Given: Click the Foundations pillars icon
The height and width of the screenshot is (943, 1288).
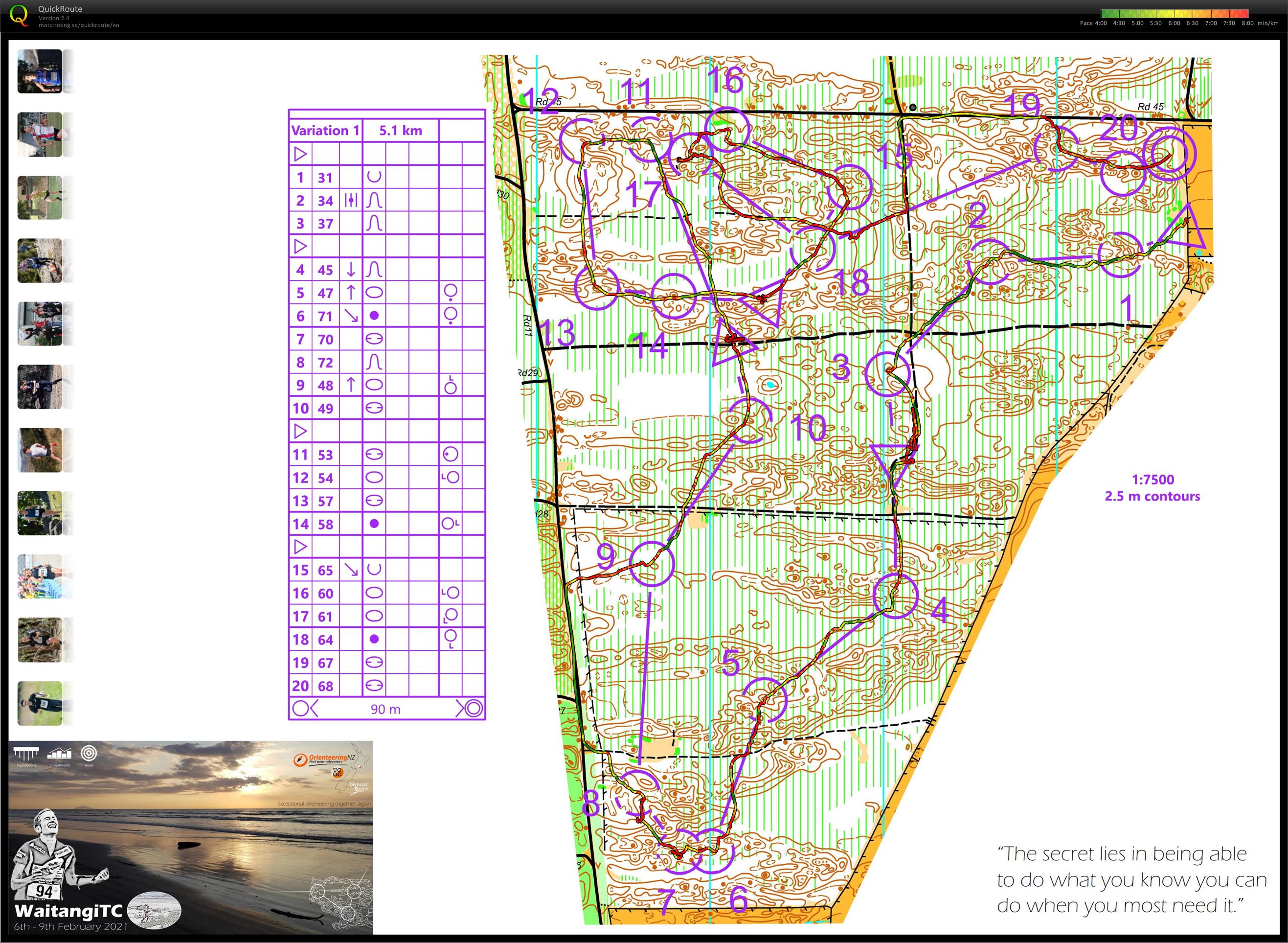Looking at the screenshot, I should [26, 754].
